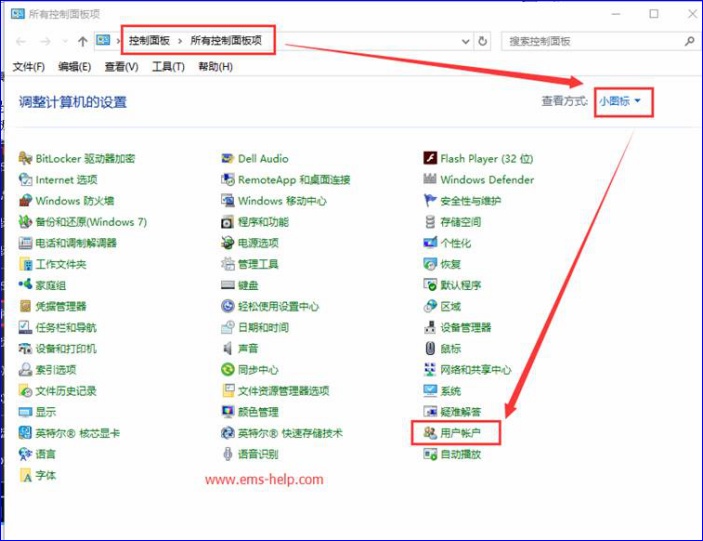Viewport: 703px width, 541px height.
Task: Open the RemoteApp 和桌面连接 icon
Action: click(x=228, y=179)
